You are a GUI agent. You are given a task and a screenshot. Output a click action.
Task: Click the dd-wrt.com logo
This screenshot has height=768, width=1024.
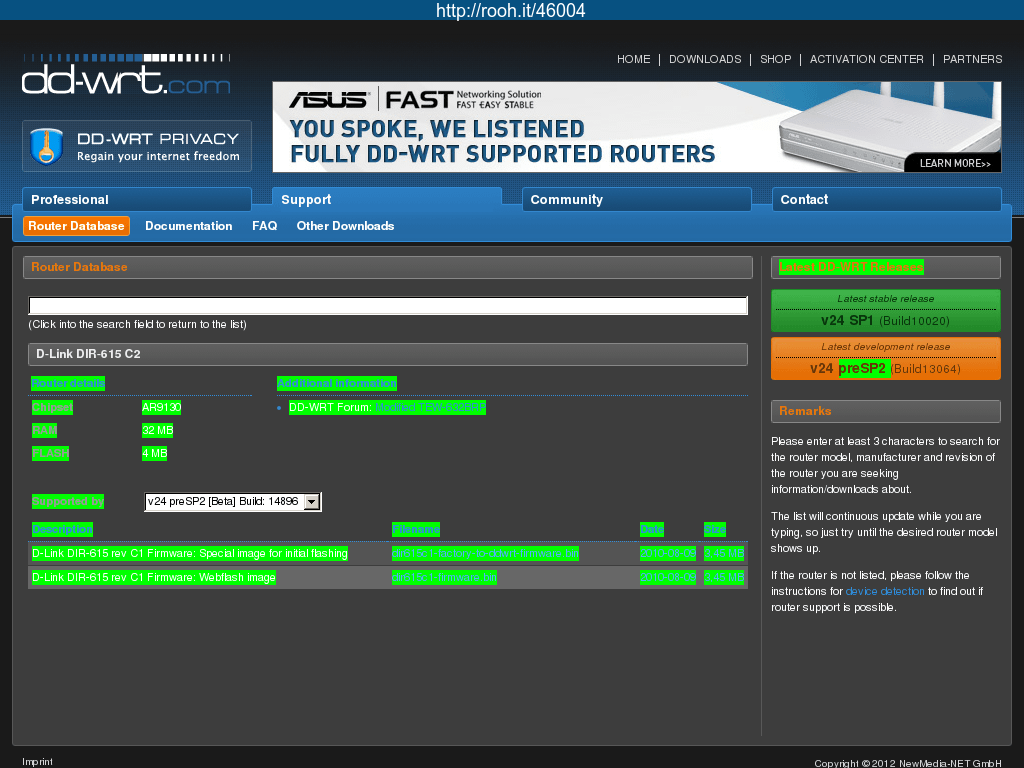[x=126, y=76]
